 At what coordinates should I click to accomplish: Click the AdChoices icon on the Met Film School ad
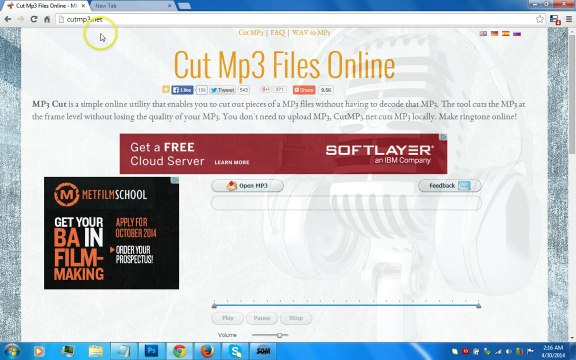(176, 180)
